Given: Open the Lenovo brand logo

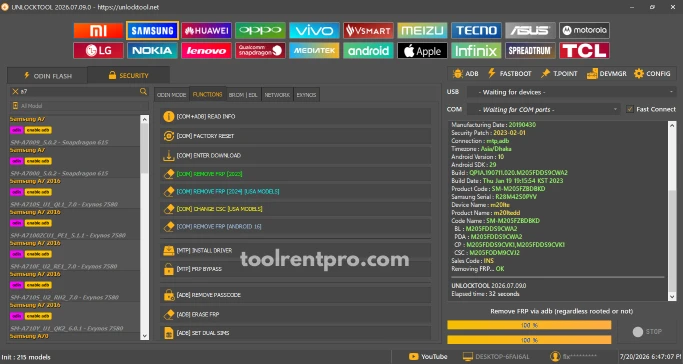Looking at the screenshot, I should point(206,51).
